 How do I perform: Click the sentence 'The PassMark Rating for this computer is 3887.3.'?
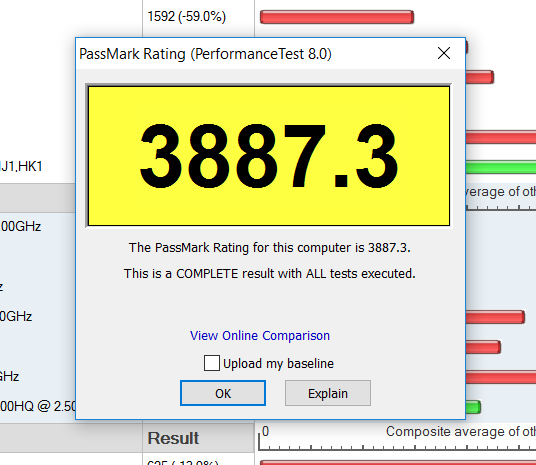pyautogui.click(x=269, y=248)
